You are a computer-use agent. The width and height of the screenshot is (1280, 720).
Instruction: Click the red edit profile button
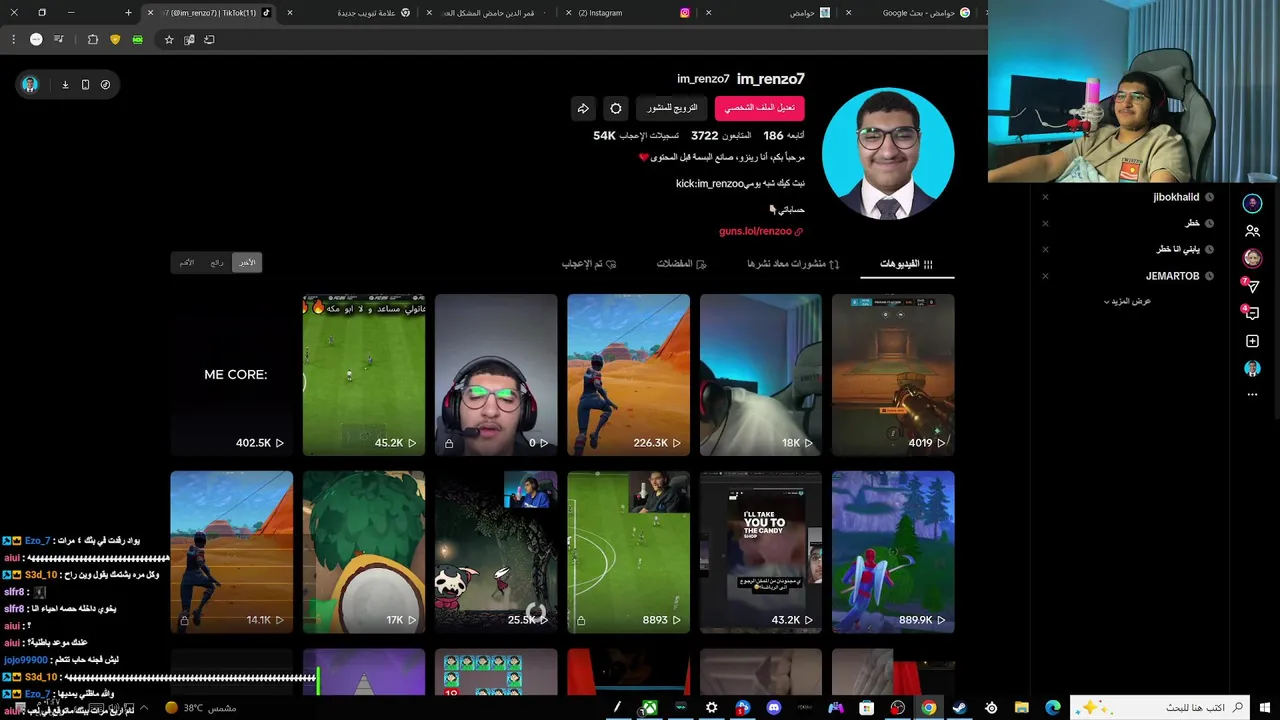pos(760,108)
